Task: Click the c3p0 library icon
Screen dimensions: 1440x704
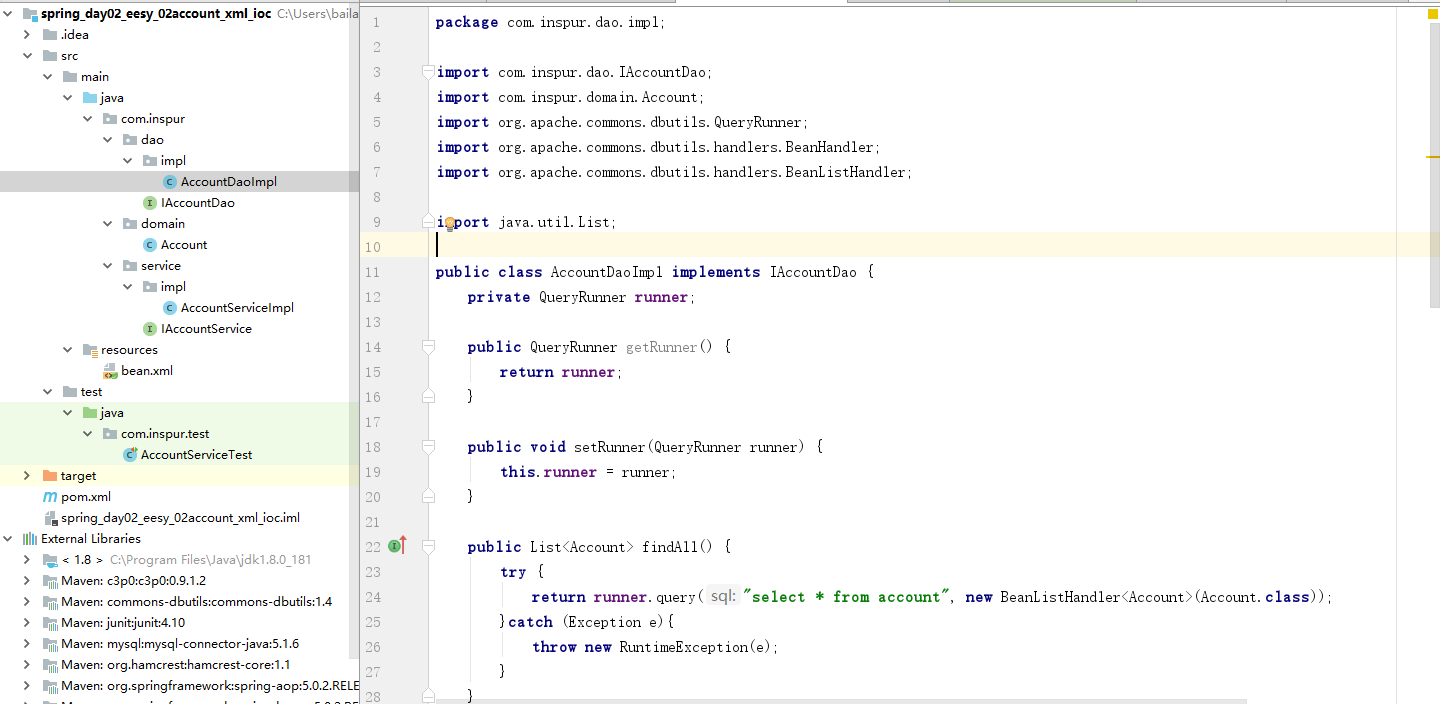Action: 50,581
